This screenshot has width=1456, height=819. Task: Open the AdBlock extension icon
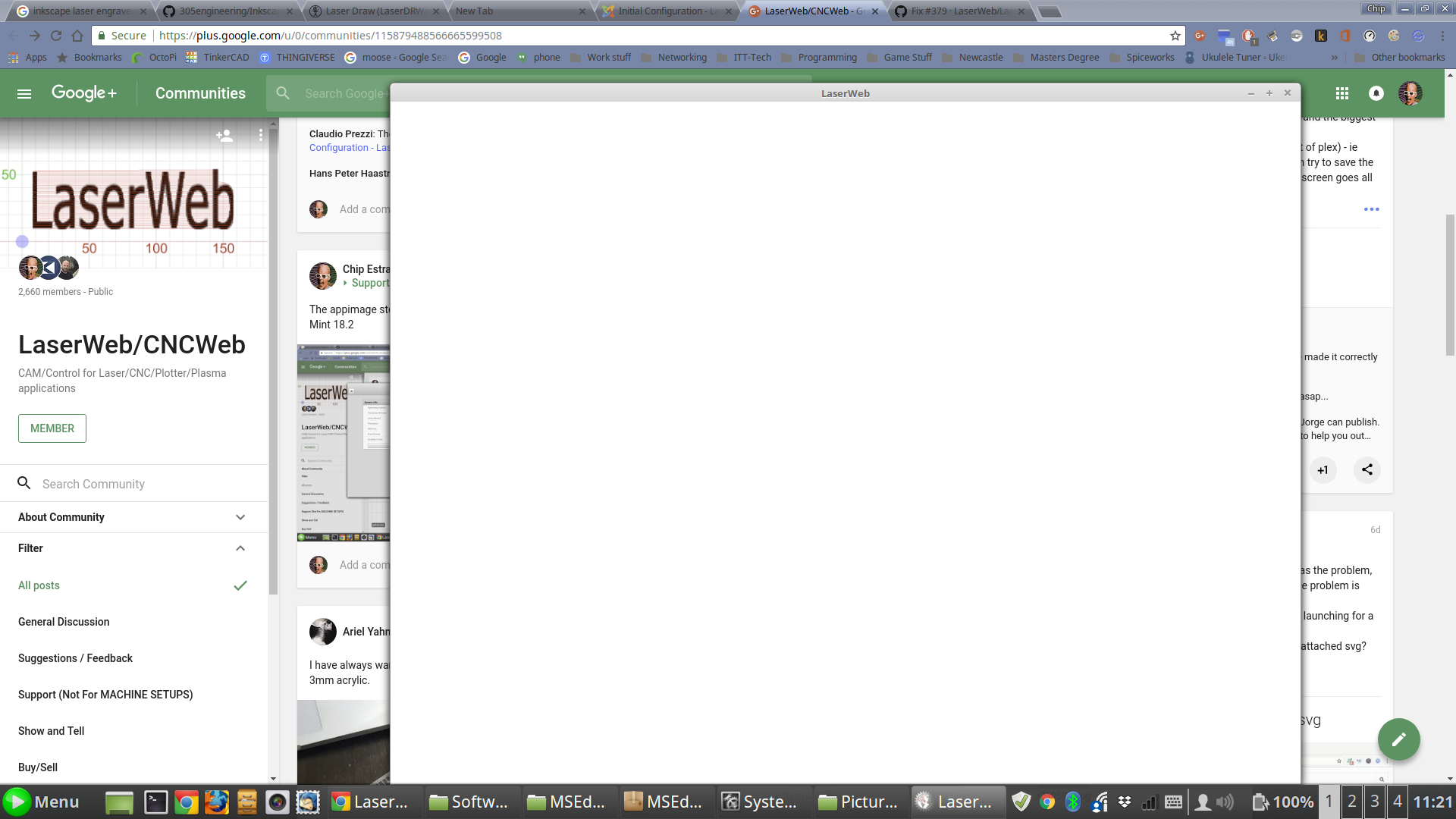[x=1248, y=36]
